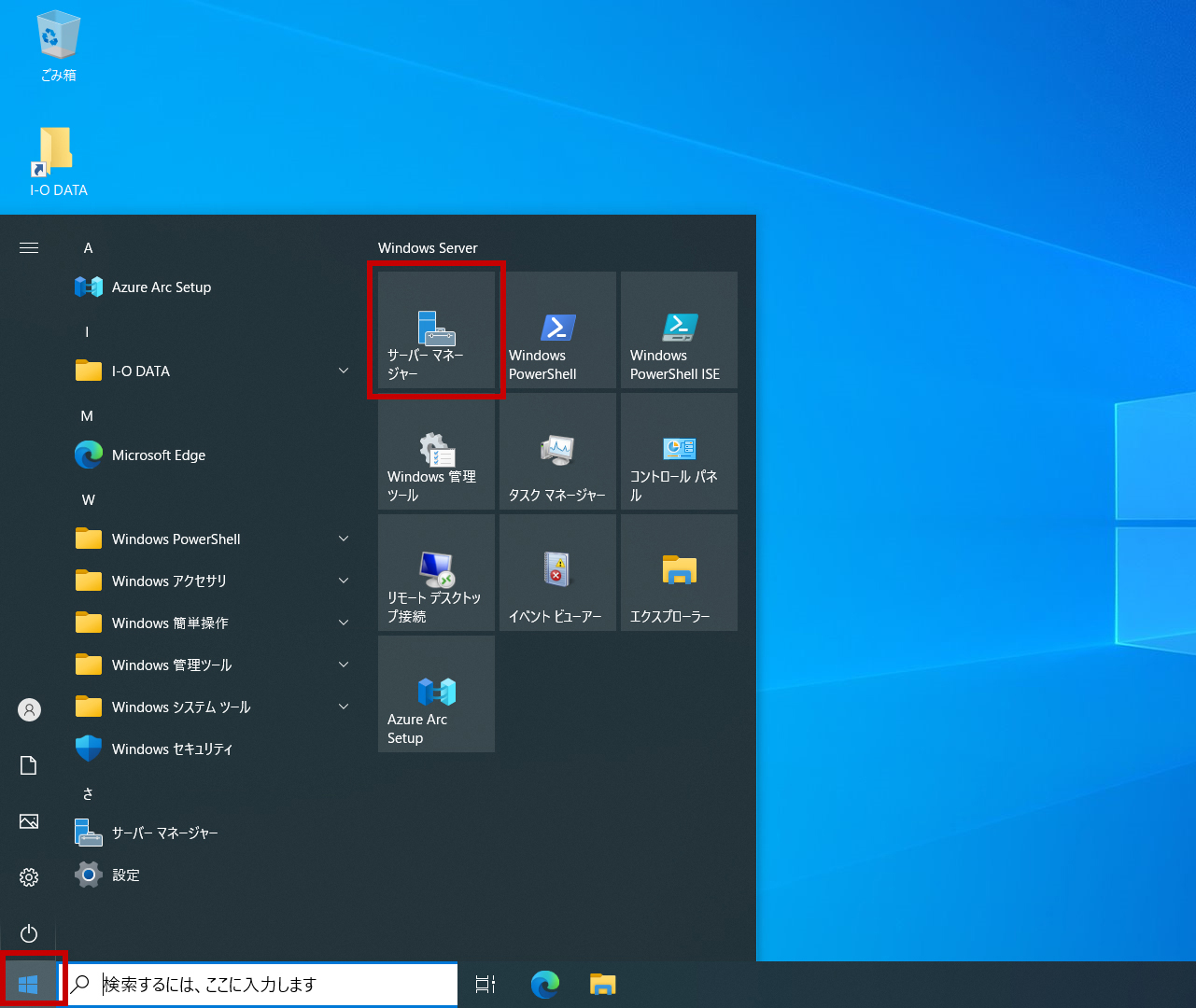Launch the Windows PowerShell ISE tile
Viewport: 1196px width, 1008px height.
[x=679, y=329]
